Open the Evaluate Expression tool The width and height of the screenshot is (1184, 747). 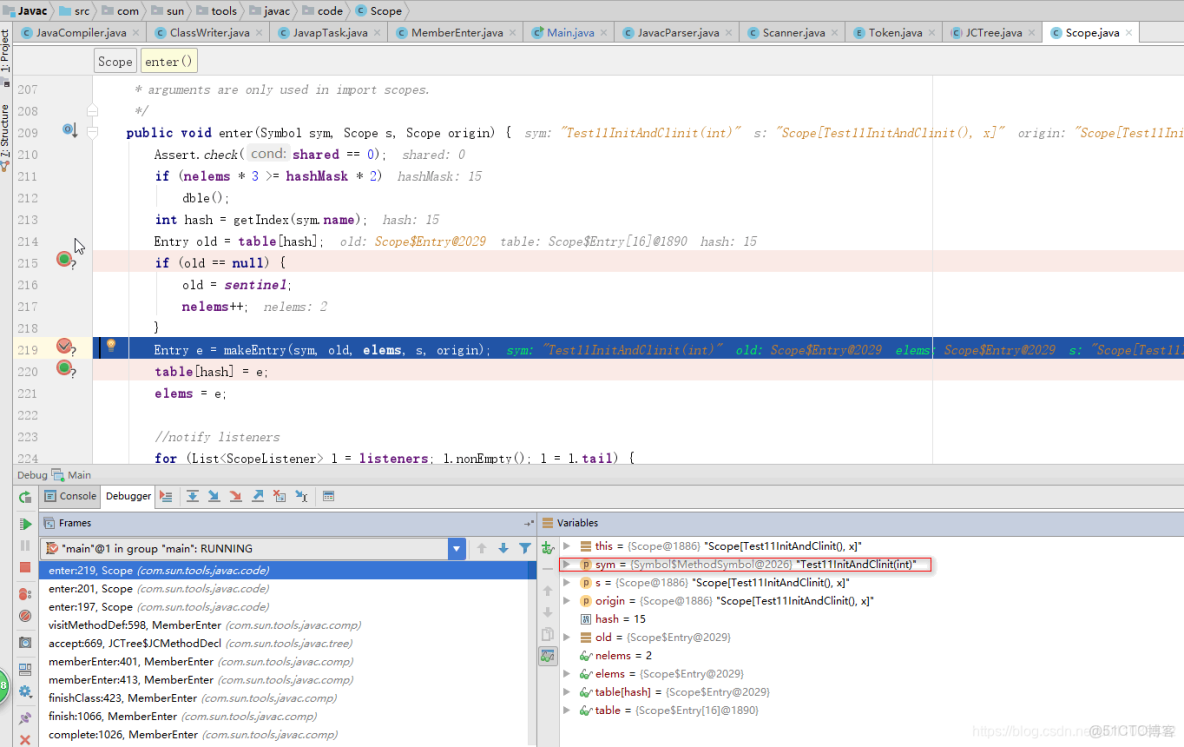pyautogui.click(x=330, y=496)
